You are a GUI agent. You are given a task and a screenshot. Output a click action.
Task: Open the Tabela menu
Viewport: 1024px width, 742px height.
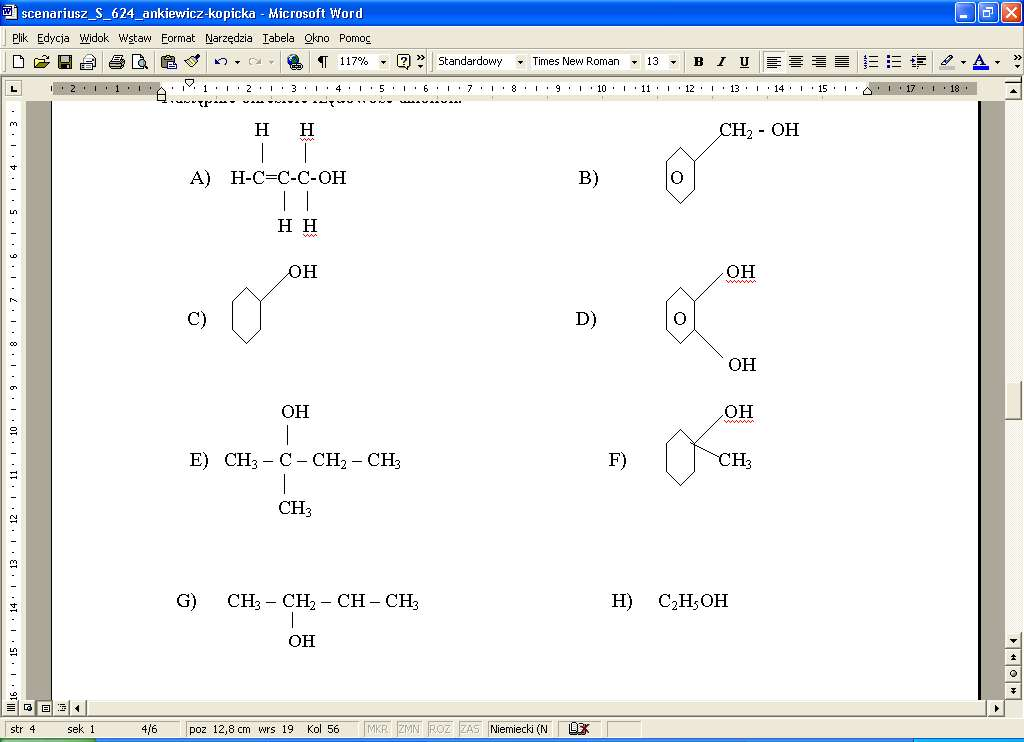[278, 38]
